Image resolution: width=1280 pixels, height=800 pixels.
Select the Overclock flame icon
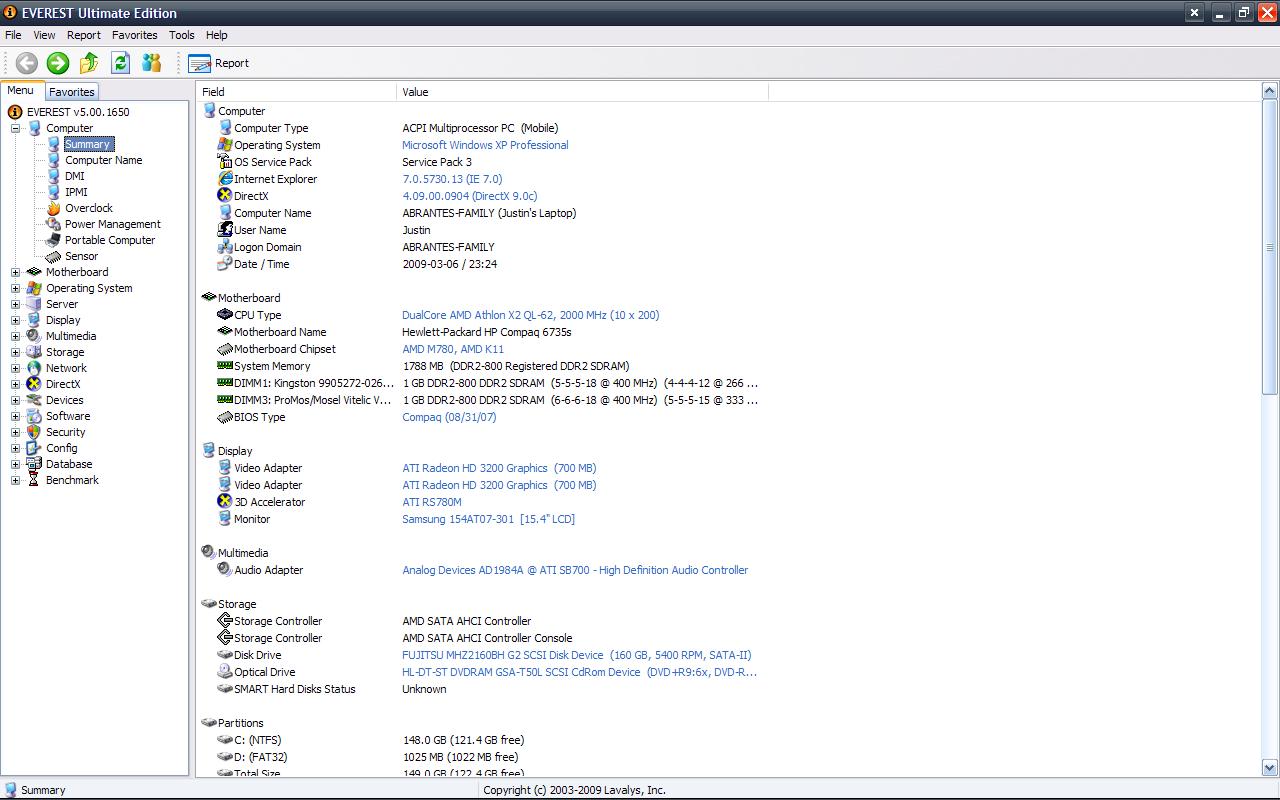click(x=54, y=208)
